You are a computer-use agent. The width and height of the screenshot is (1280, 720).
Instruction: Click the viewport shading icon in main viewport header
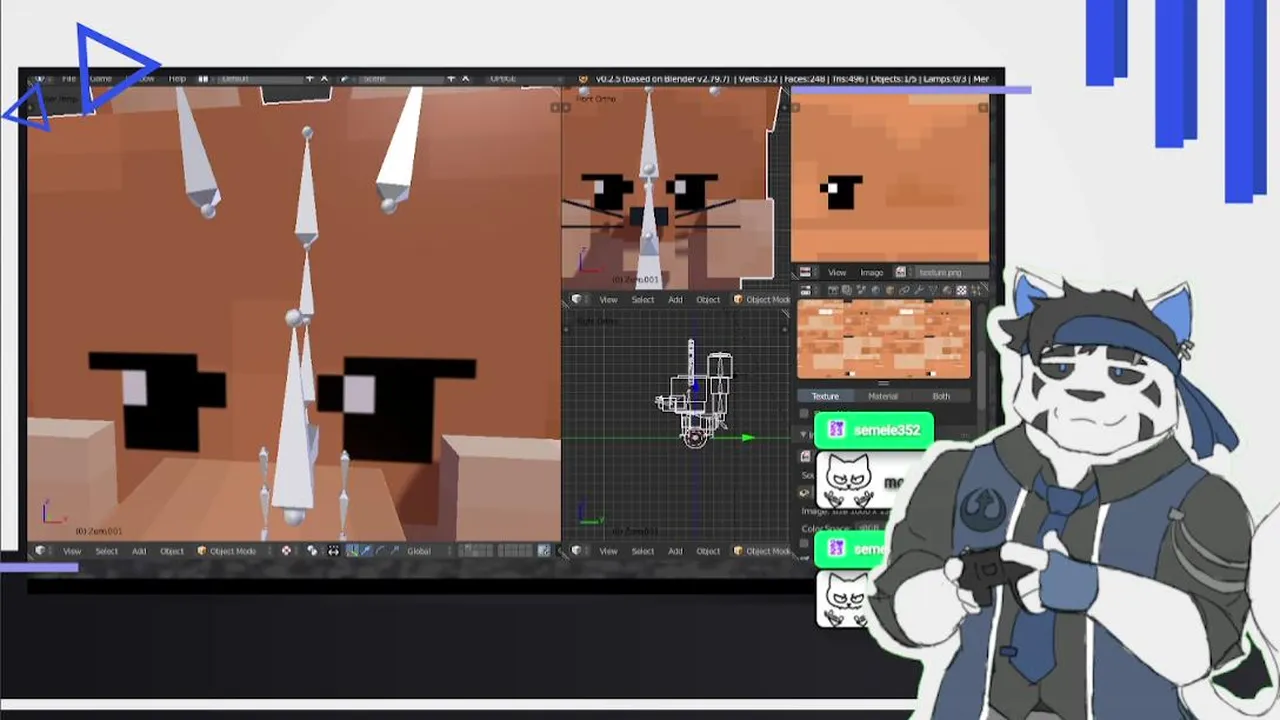tap(286, 551)
